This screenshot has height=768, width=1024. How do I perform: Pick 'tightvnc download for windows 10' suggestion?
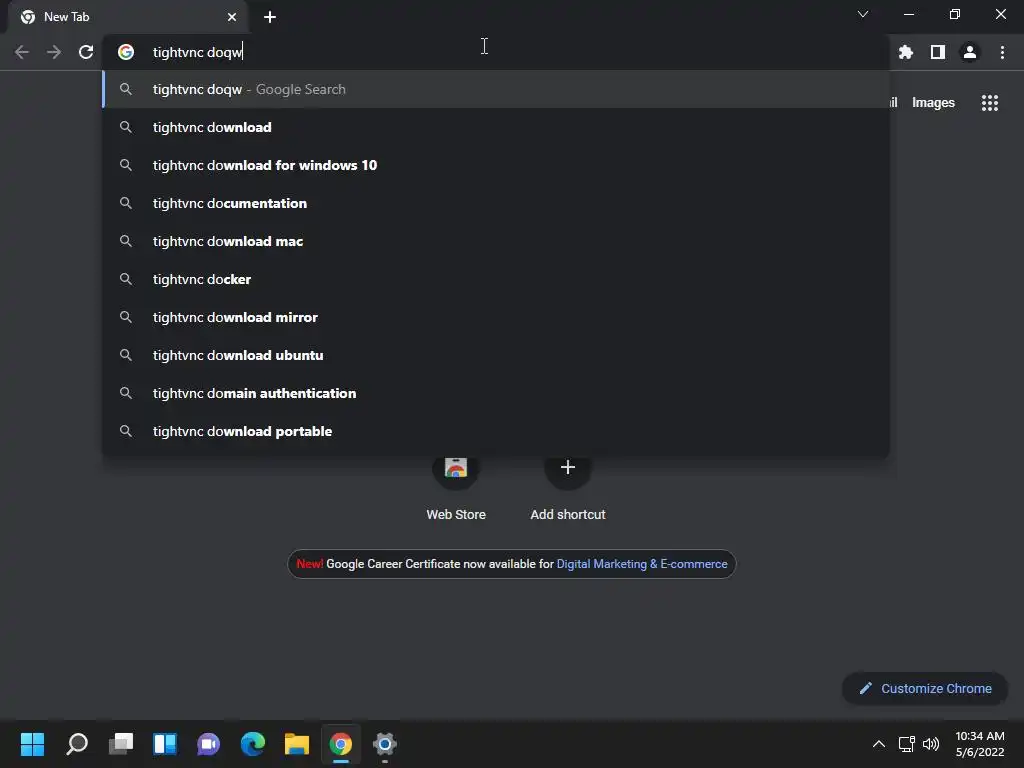pos(496,165)
